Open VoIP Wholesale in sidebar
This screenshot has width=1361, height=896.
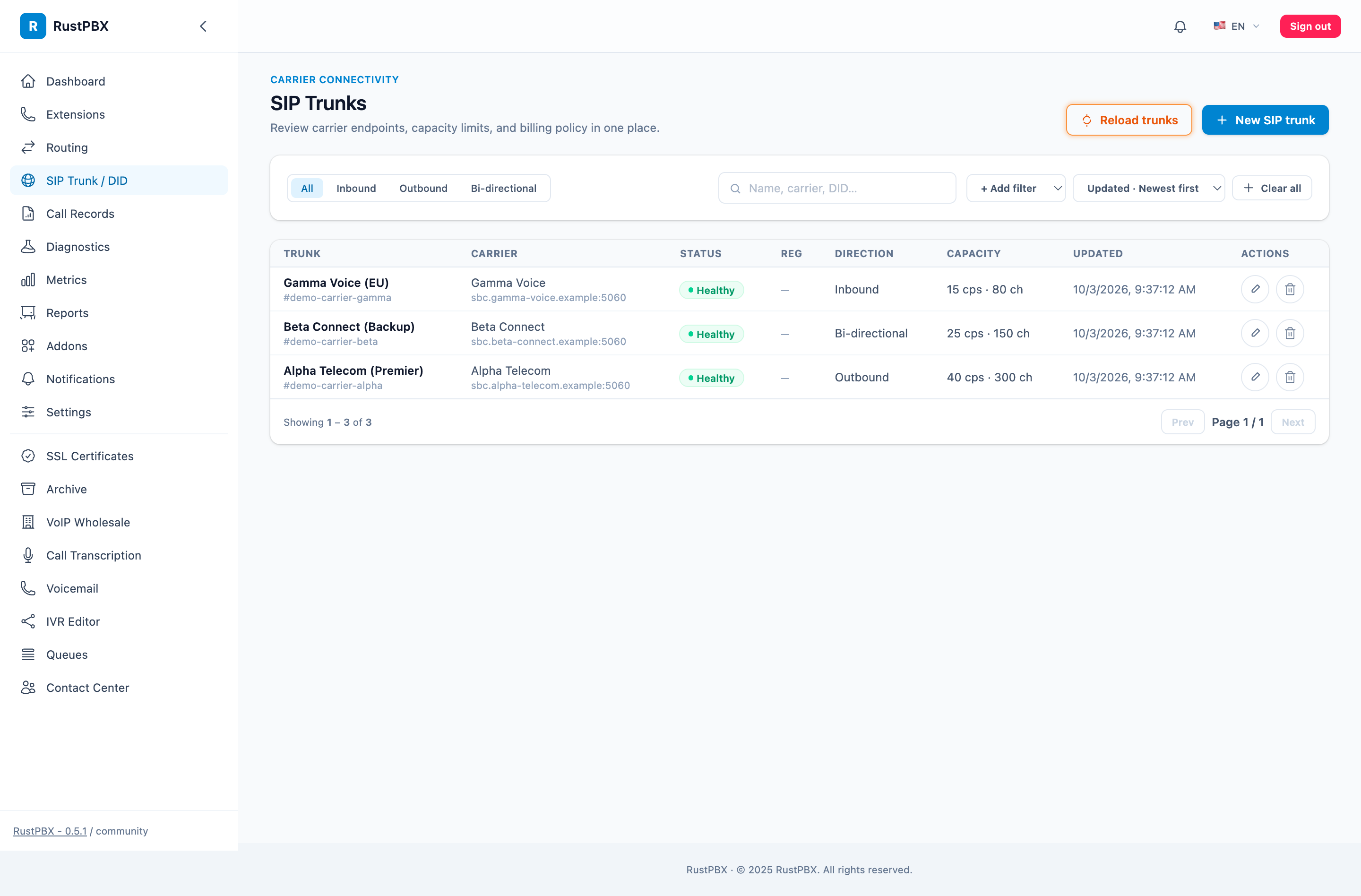click(x=119, y=522)
